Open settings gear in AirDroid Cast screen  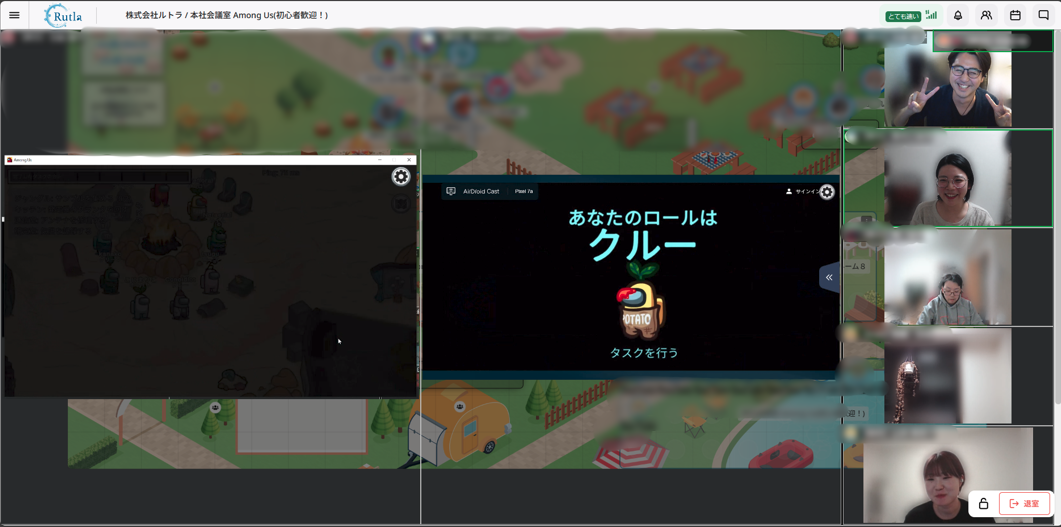pos(827,191)
